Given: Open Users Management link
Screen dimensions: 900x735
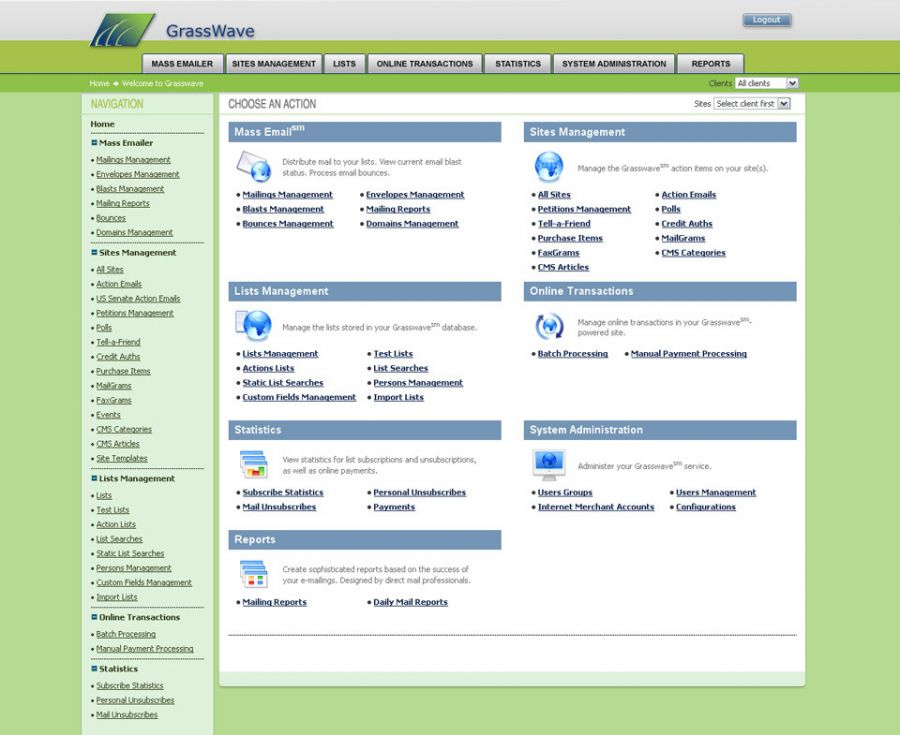Looking at the screenshot, I should coord(716,492).
